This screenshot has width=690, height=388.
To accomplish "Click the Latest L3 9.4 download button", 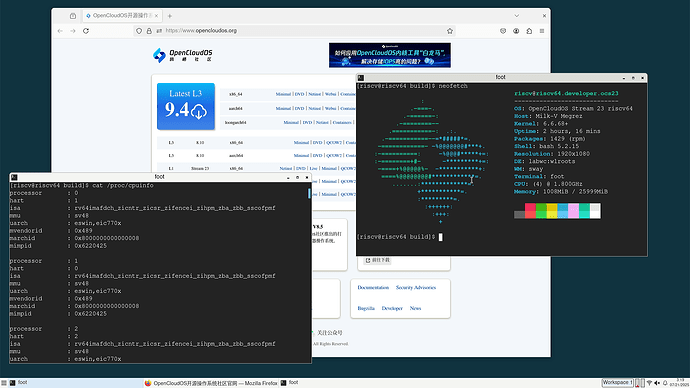I will tap(186, 106).
